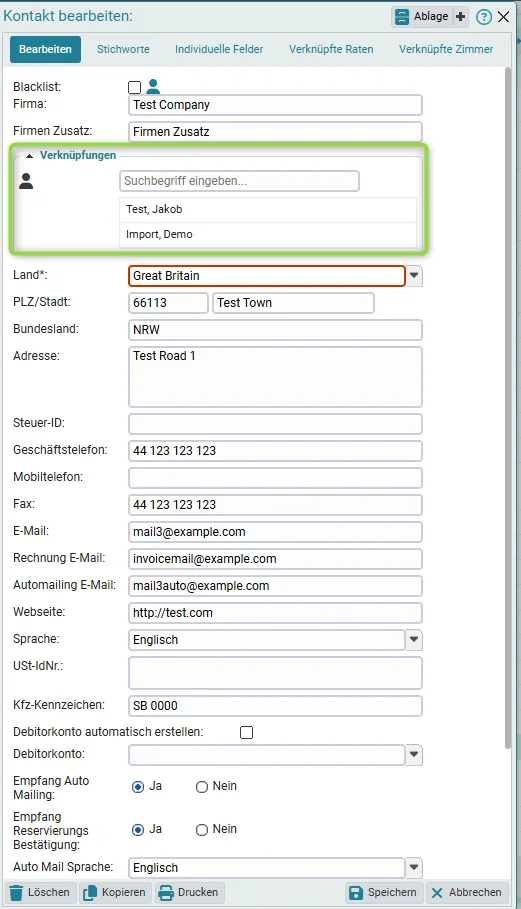Click E-Mail field mail3@example.com
The width and height of the screenshot is (521, 909).
(x=275, y=532)
